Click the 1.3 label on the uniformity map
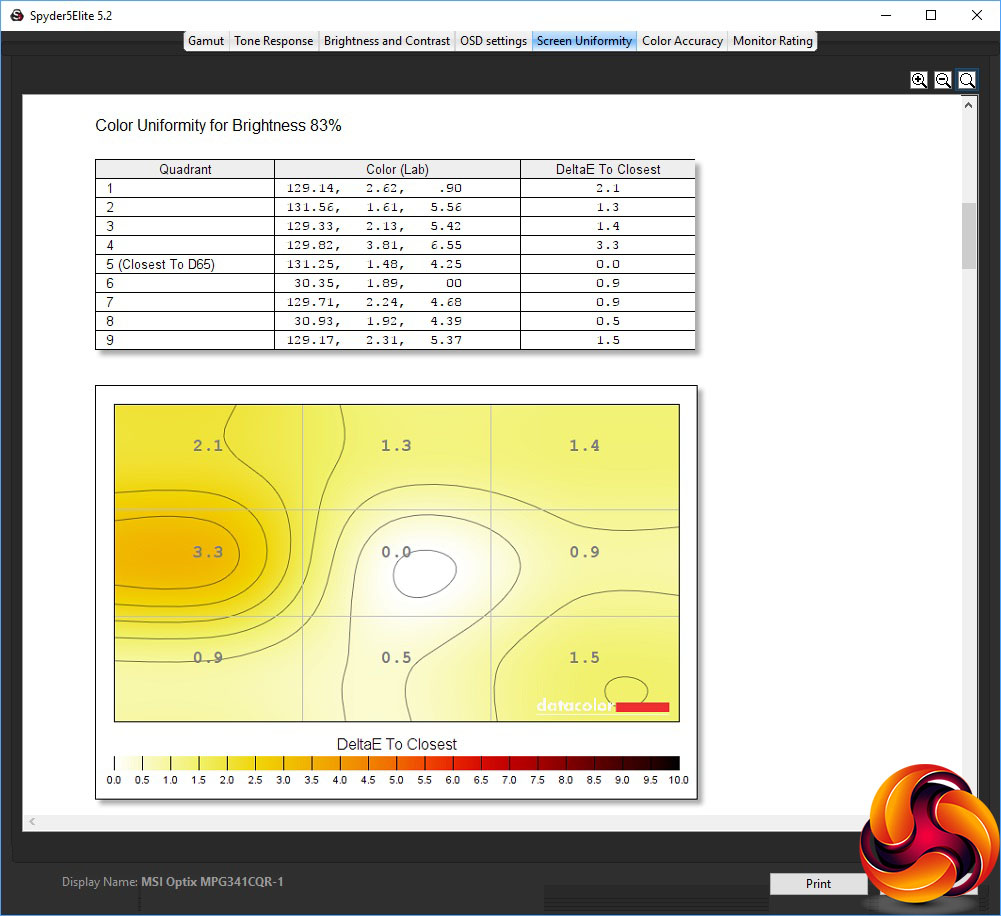The height and width of the screenshot is (916, 1001). [396, 446]
